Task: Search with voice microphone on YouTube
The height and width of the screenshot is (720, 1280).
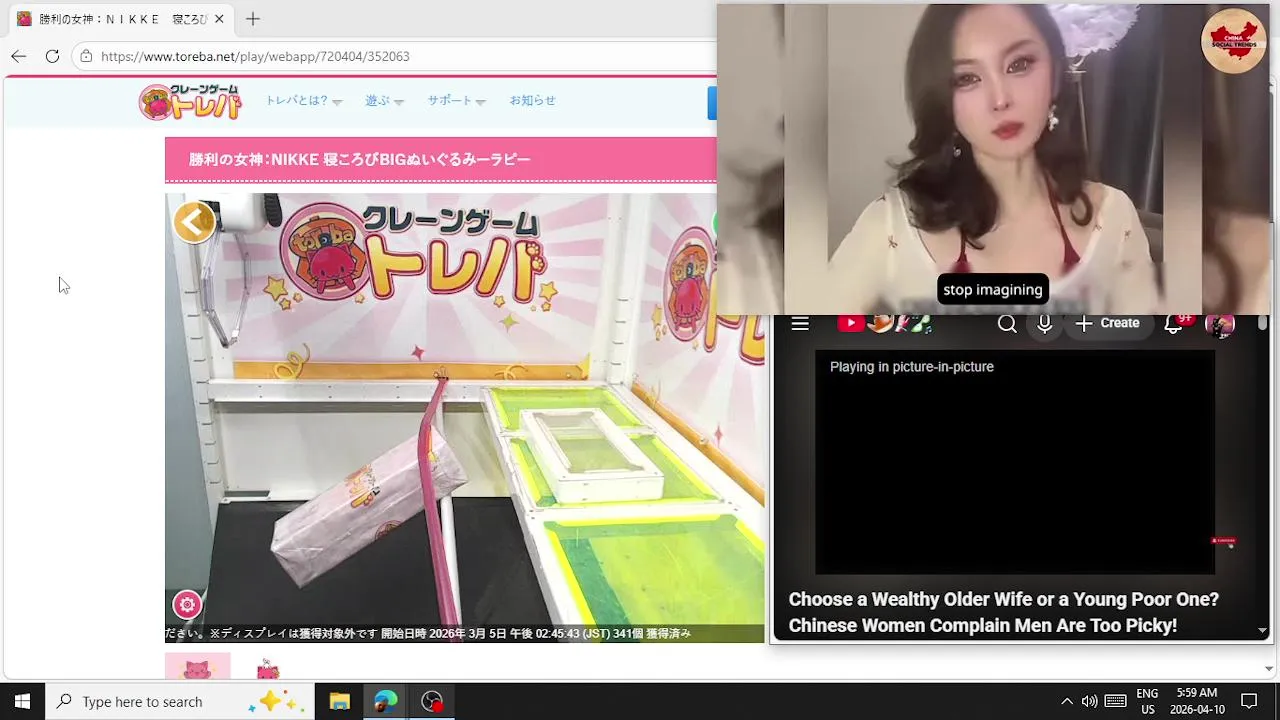Action: pyautogui.click(x=1044, y=323)
